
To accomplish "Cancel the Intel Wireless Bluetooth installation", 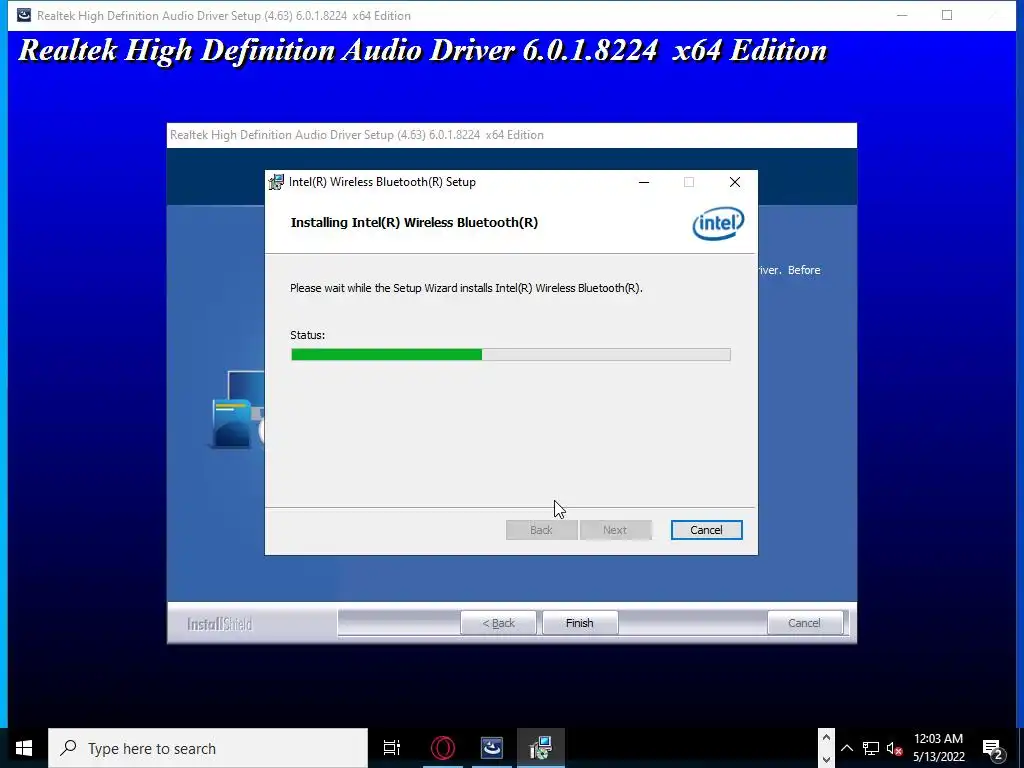I will (706, 530).
